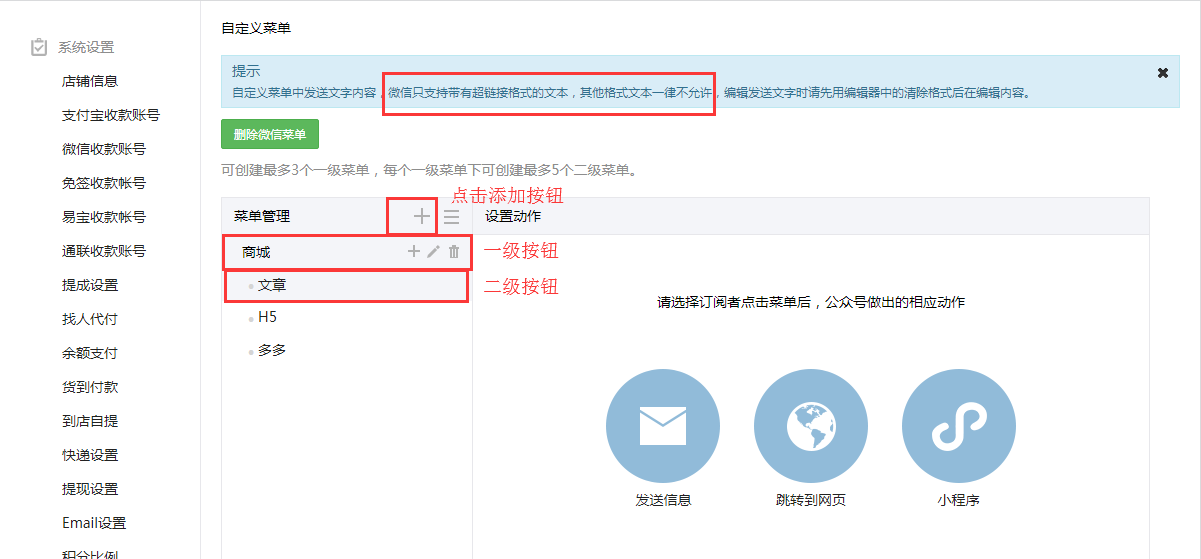The image size is (1201, 559).
Task: Select the 发送信息 envelope icon
Action: [x=662, y=426]
